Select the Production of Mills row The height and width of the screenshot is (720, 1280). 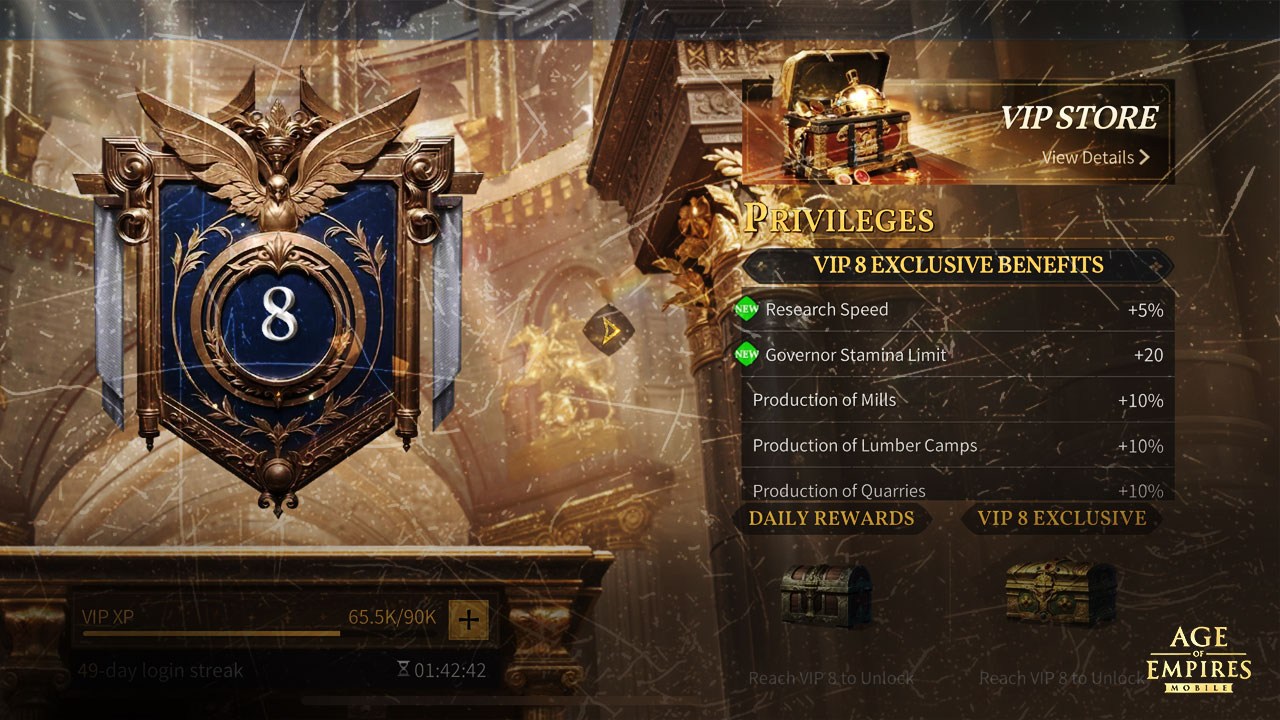958,400
